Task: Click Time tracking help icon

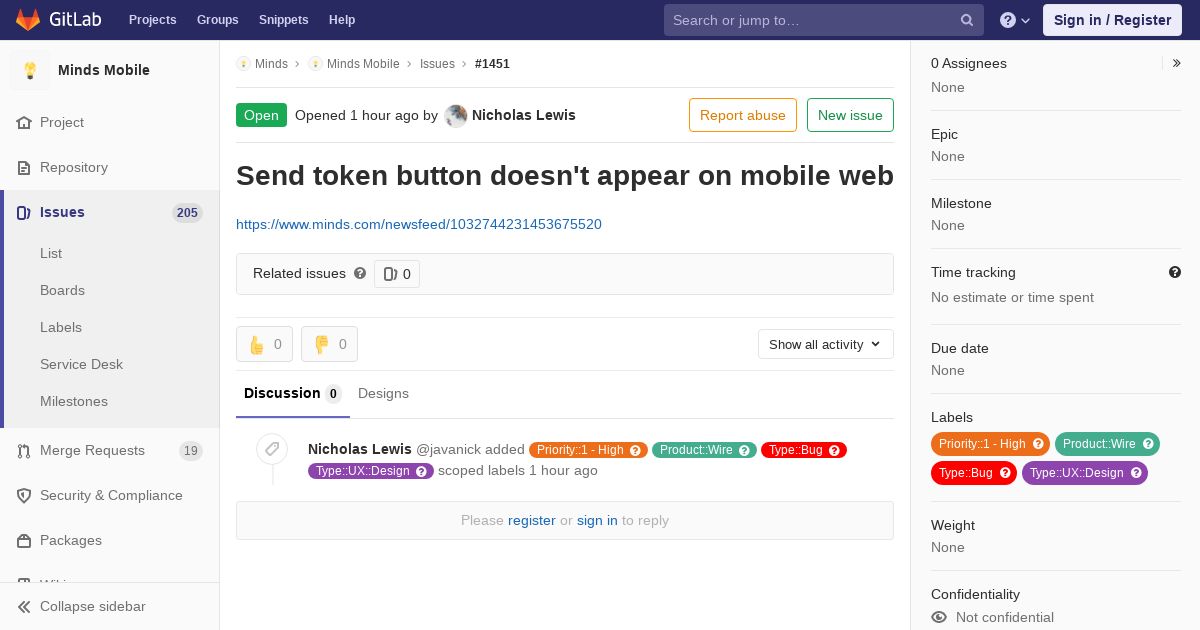Action: coord(1175,272)
